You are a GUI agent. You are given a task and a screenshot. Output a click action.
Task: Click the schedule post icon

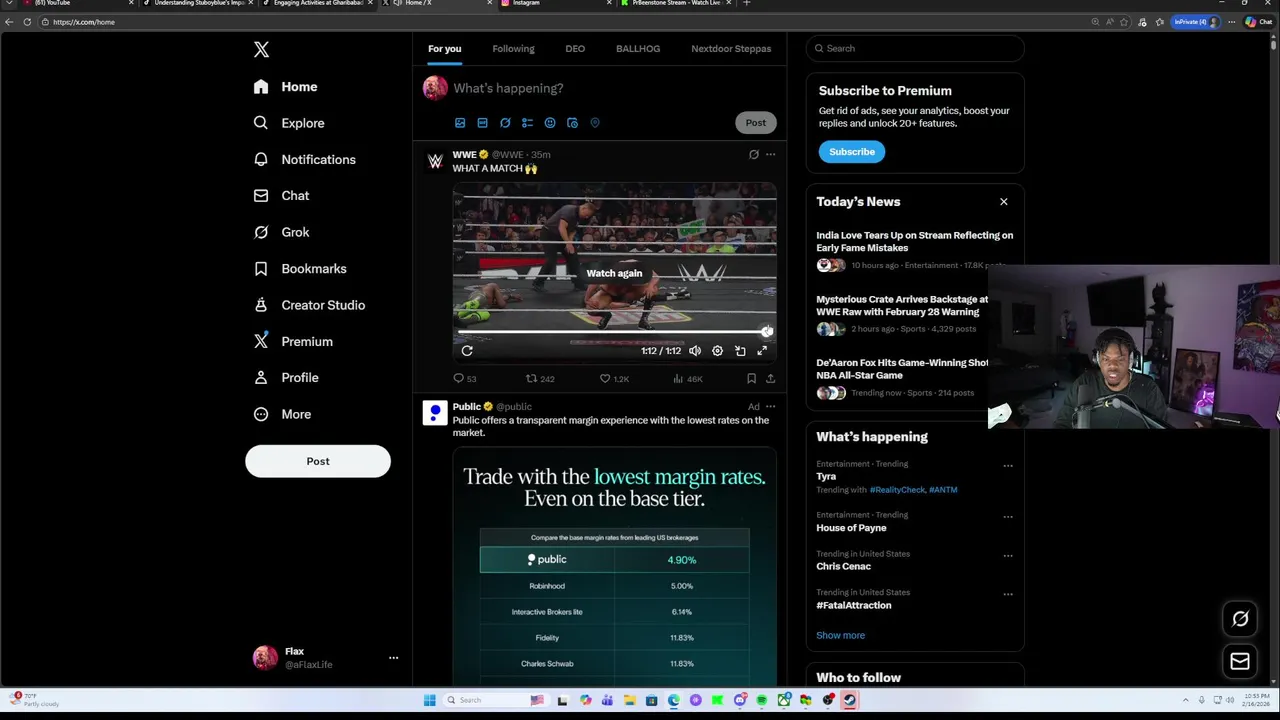572,123
